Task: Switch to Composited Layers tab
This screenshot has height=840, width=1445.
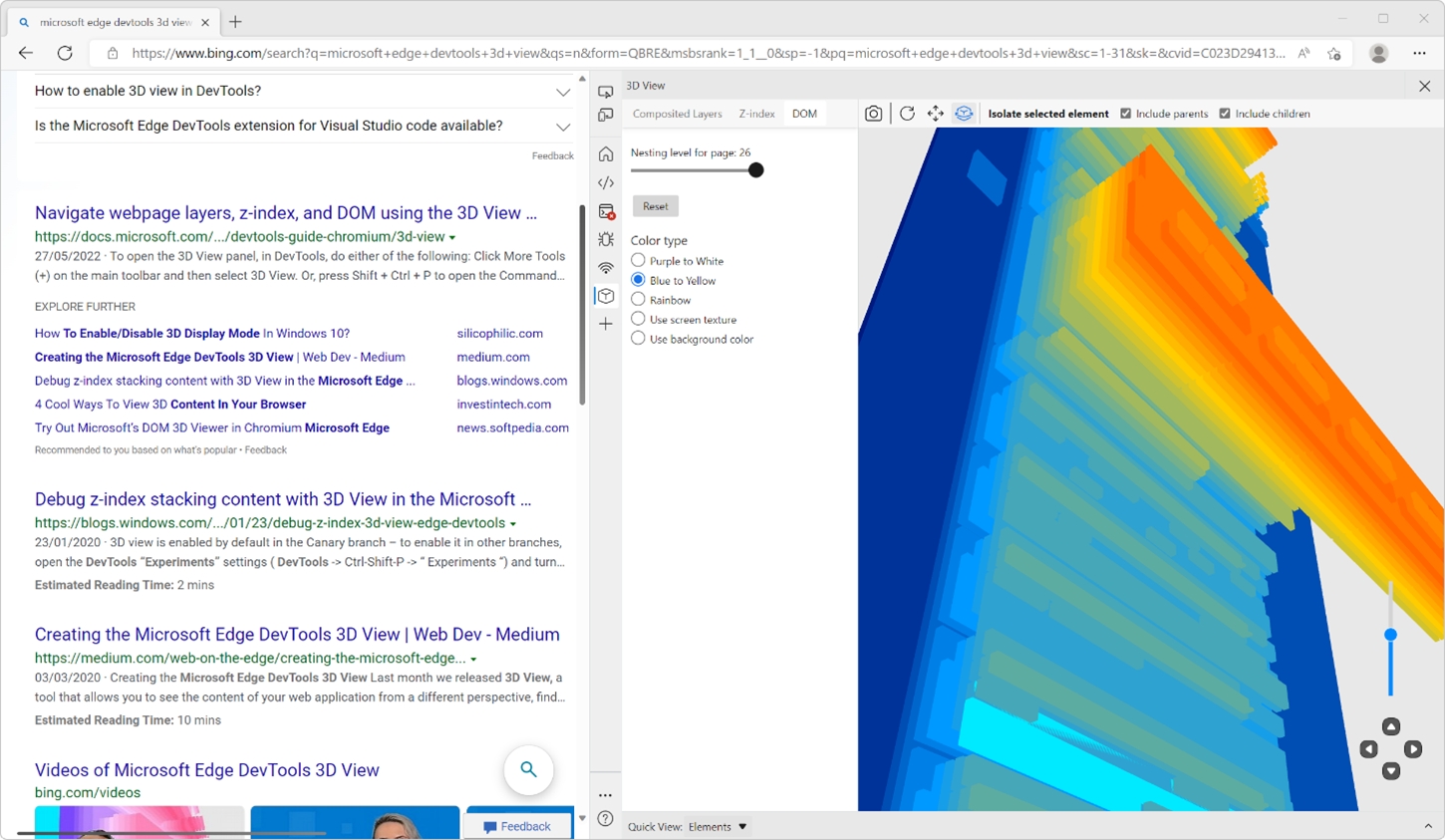Action: pos(678,114)
